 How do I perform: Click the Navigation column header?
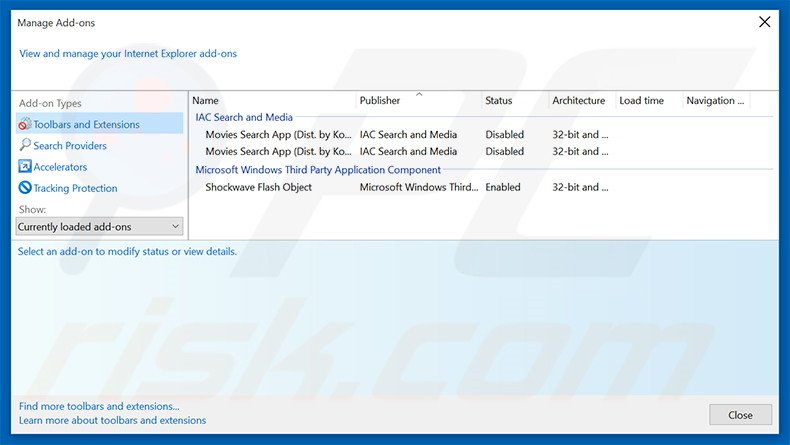point(716,100)
